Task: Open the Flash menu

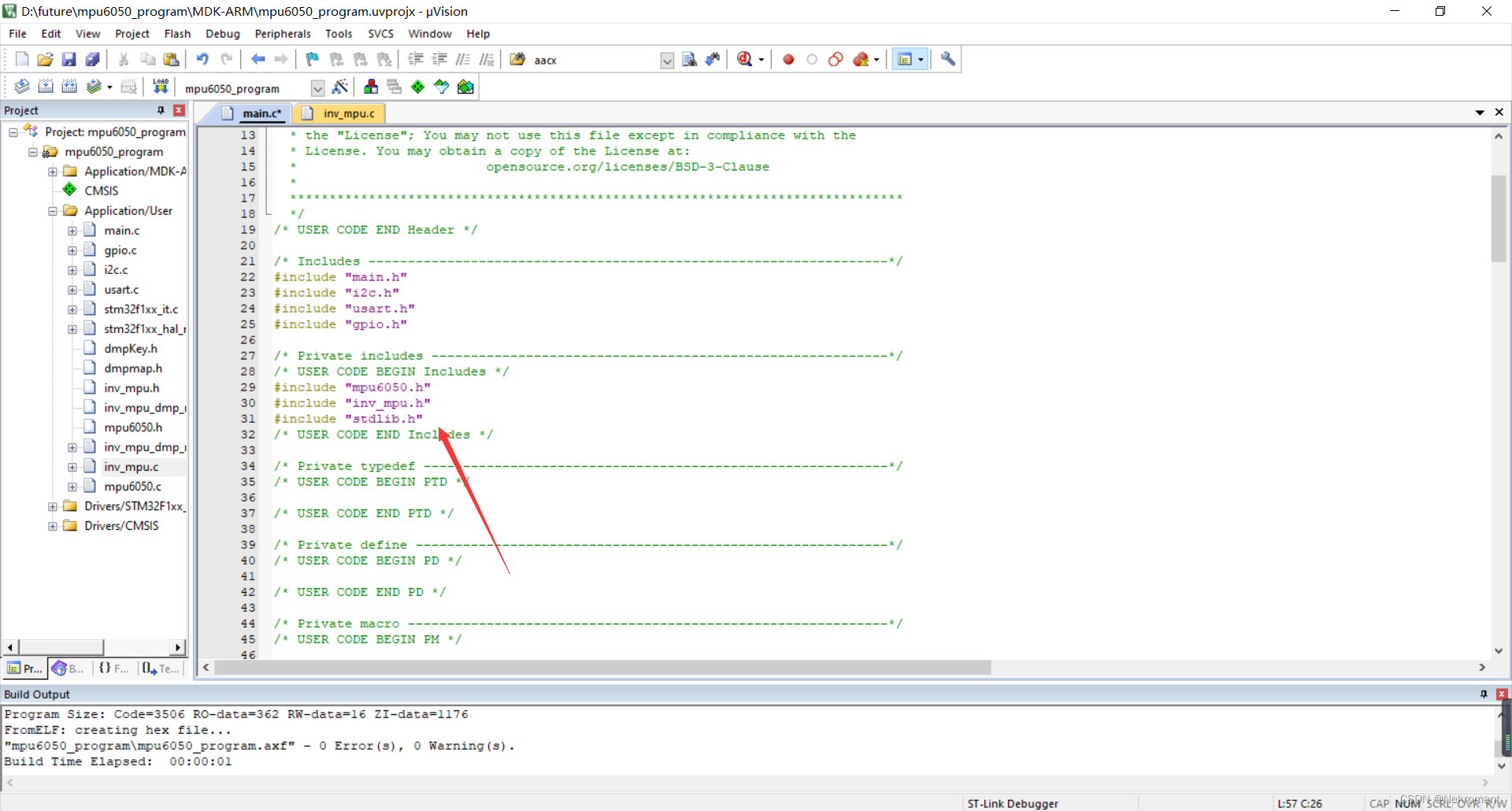Action: 177,34
